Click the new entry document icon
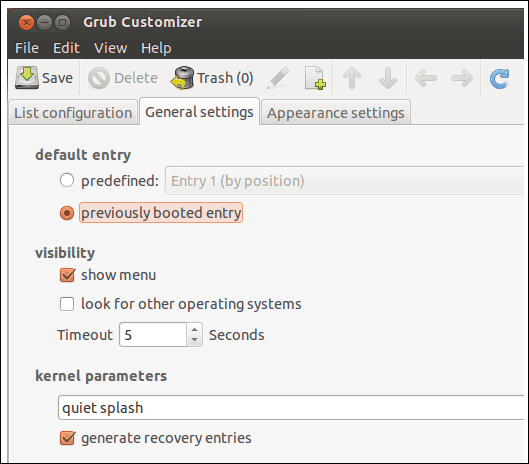Image resolution: width=529 pixels, height=464 pixels. coord(315,78)
